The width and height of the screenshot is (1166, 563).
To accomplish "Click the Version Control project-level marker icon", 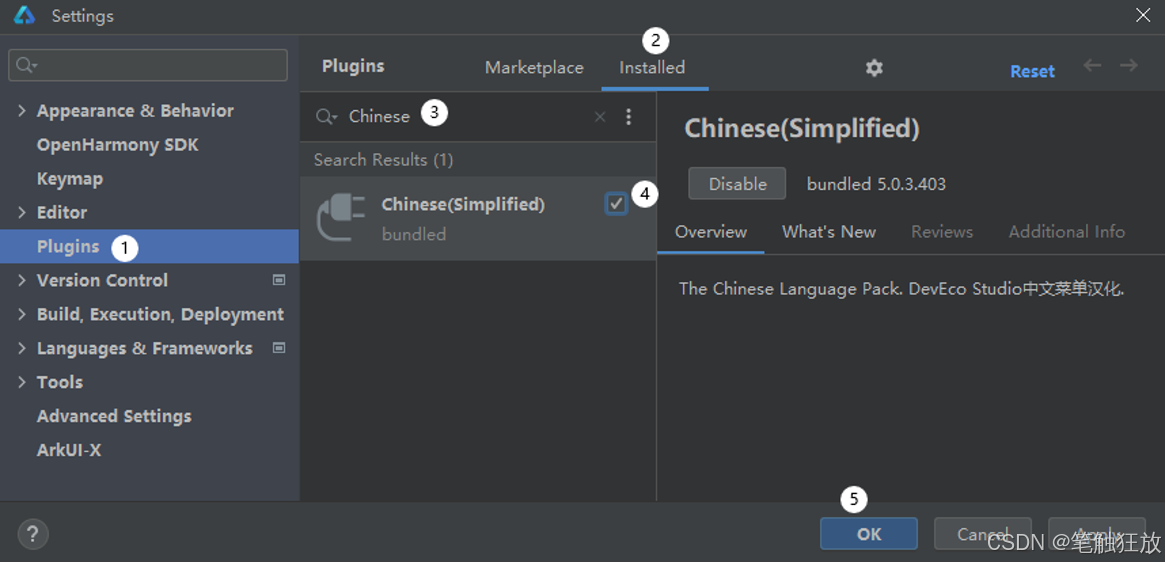I will click(280, 280).
